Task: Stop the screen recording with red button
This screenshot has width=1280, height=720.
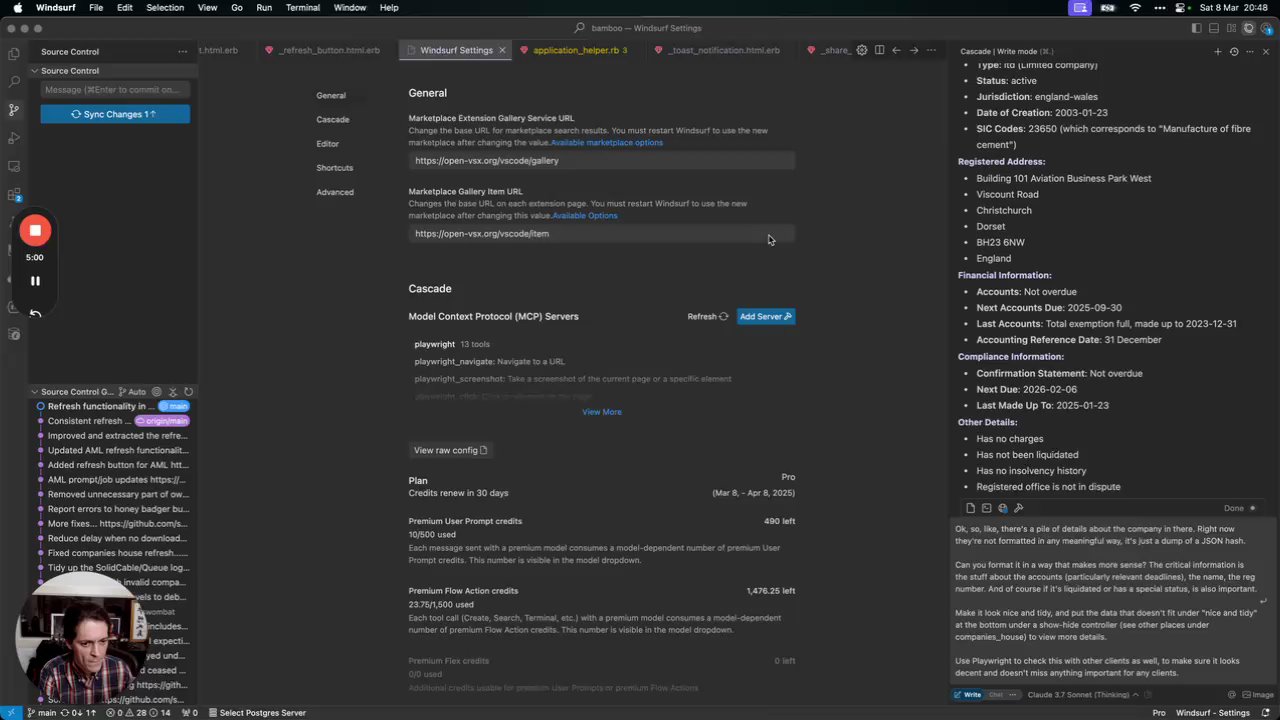Action: (35, 230)
